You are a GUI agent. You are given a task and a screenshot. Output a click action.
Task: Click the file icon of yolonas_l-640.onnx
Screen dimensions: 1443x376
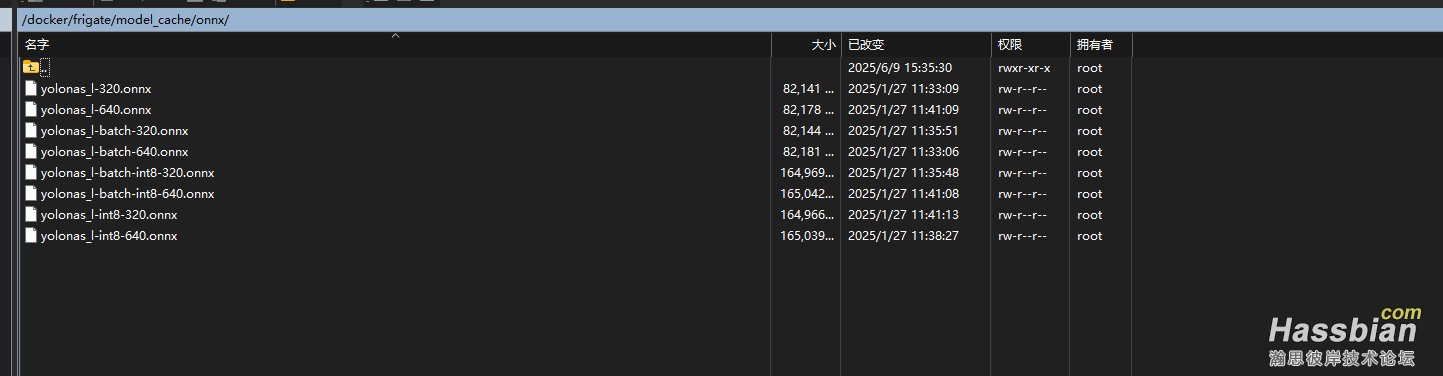[31, 109]
